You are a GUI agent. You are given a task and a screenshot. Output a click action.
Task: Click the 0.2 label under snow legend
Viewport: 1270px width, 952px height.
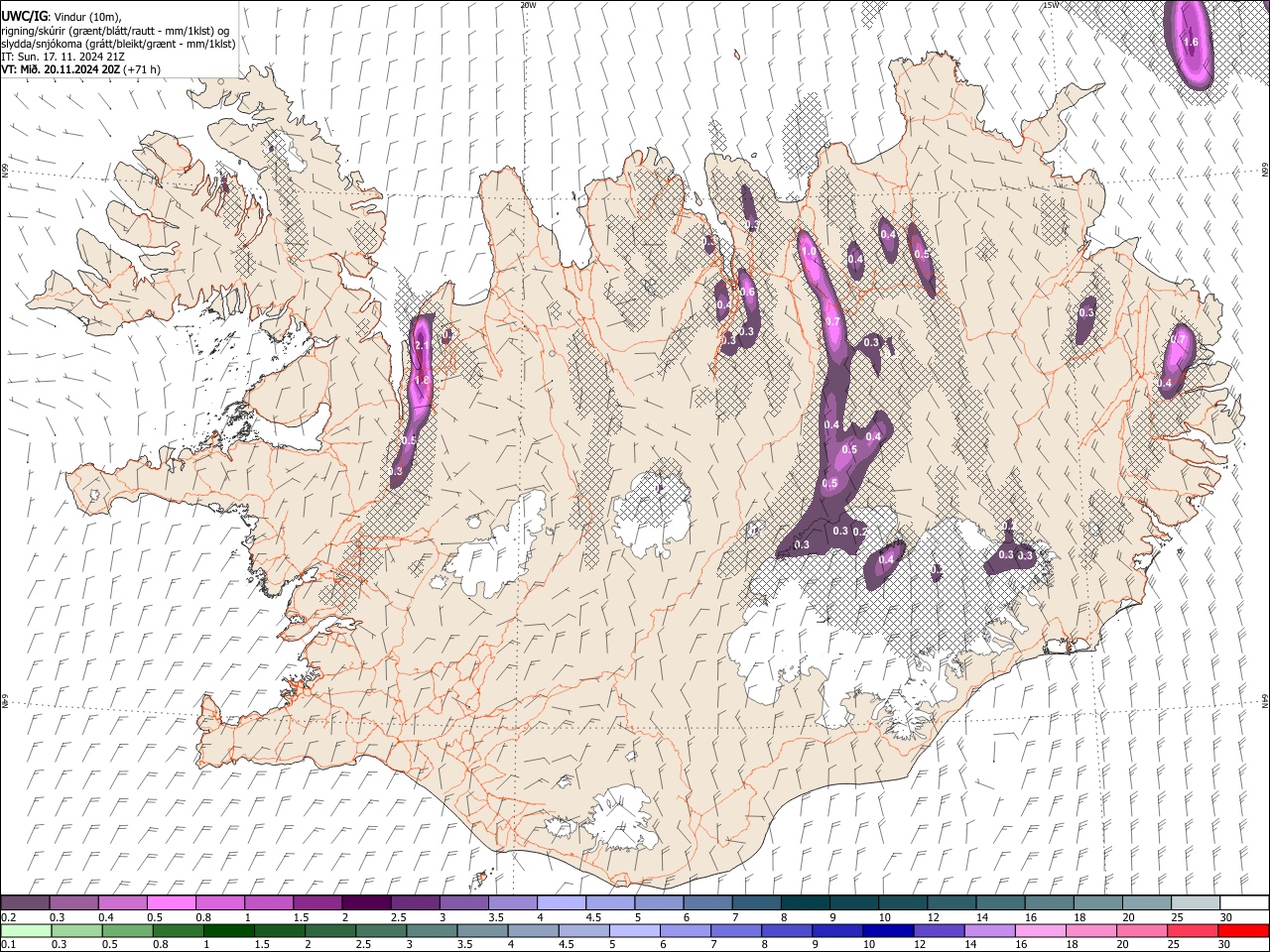(9, 917)
